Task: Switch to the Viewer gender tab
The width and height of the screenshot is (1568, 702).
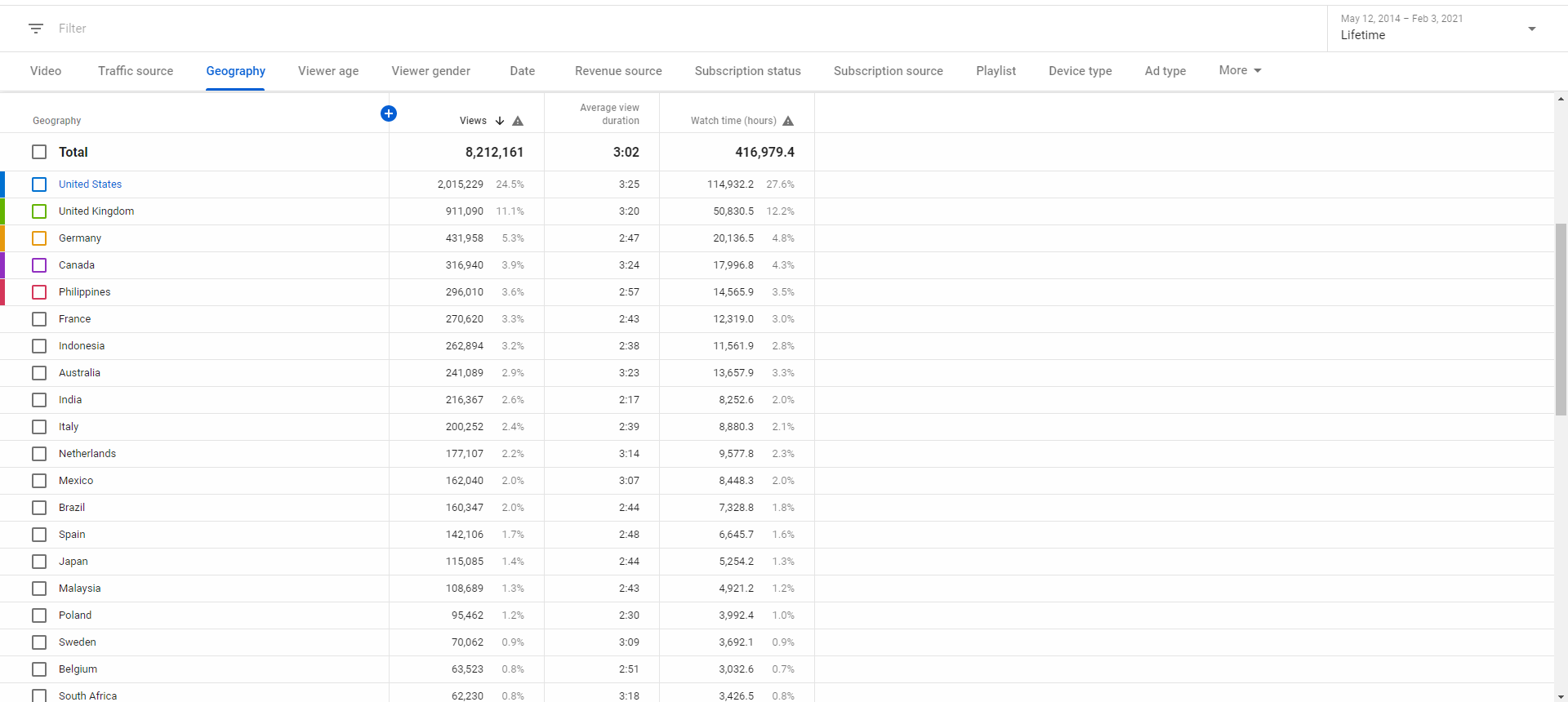Action: pos(431,71)
